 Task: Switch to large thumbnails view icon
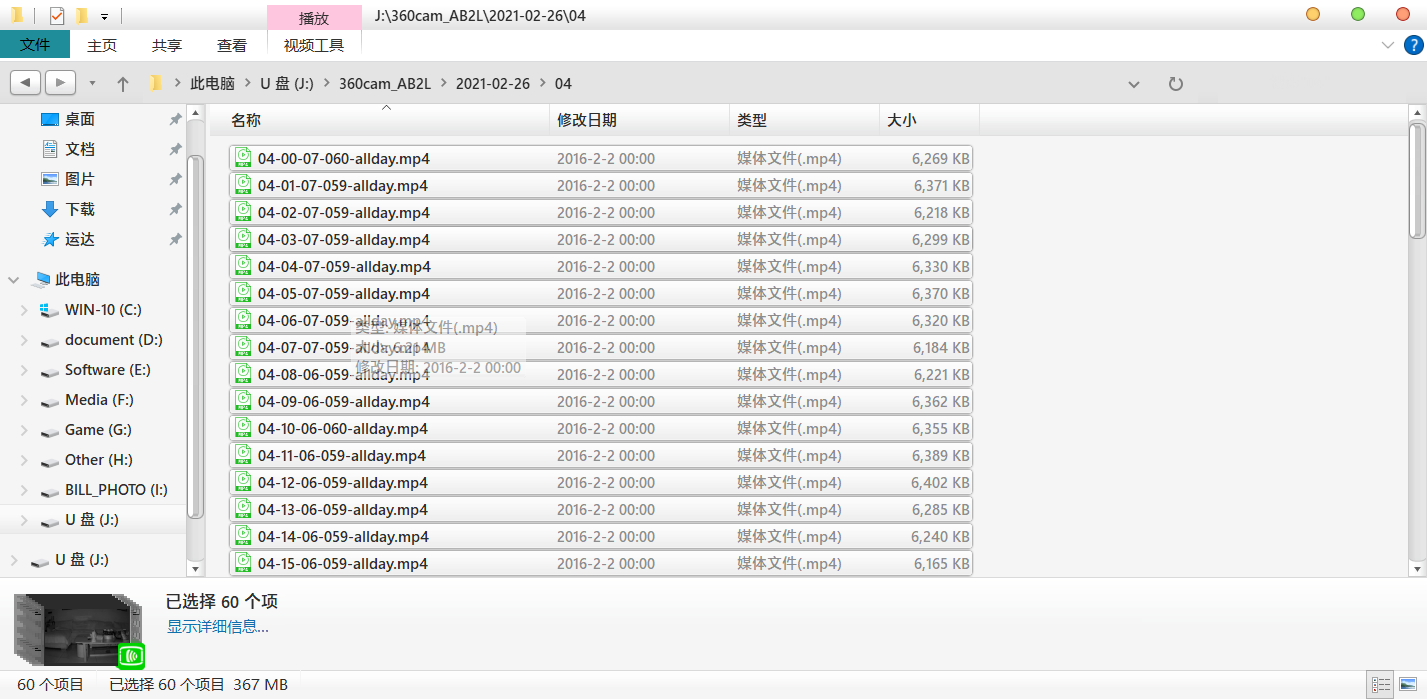coord(1407,685)
